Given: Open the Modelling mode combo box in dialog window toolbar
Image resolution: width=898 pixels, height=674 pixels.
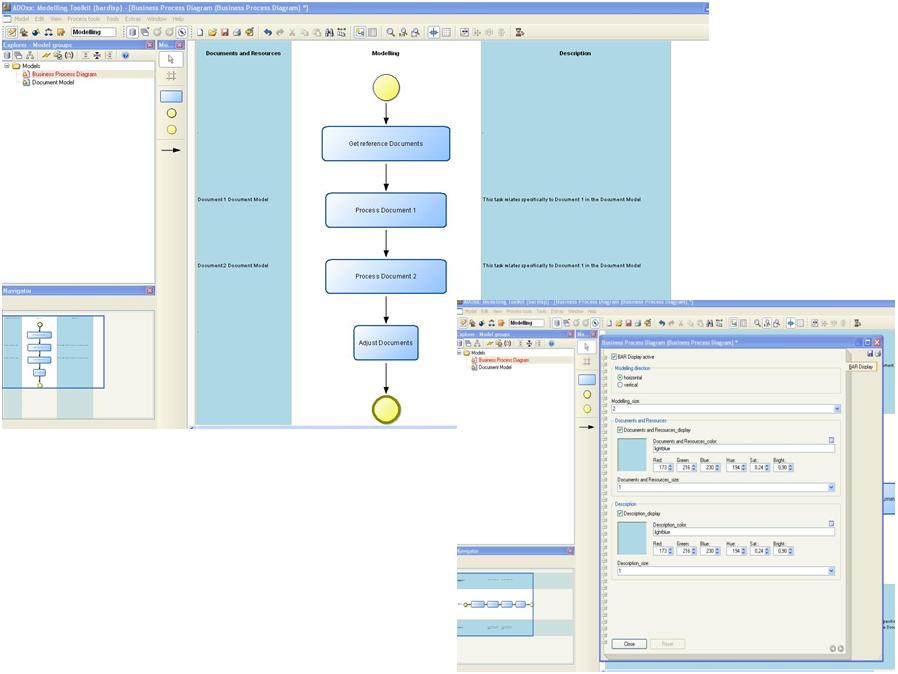Looking at the screenshot, I should [526, 323].
